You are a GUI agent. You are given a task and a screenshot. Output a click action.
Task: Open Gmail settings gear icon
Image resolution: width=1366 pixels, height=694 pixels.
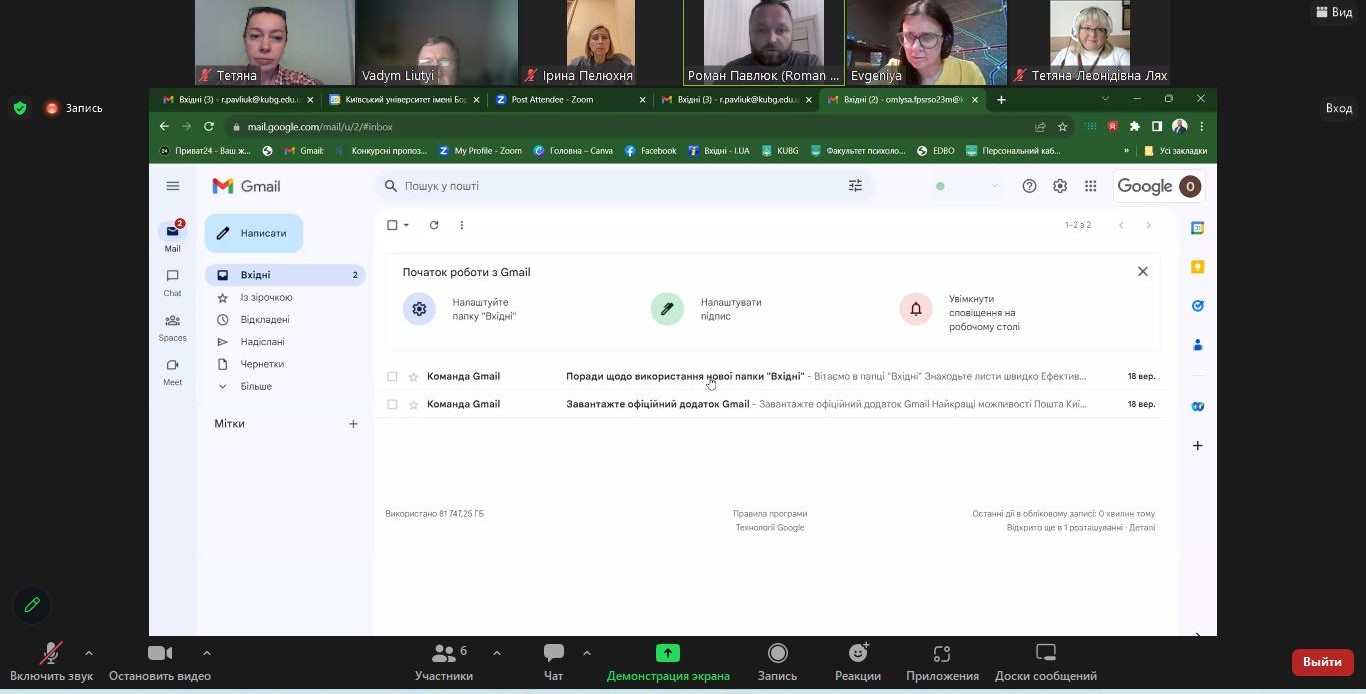tap(1060, 186)
